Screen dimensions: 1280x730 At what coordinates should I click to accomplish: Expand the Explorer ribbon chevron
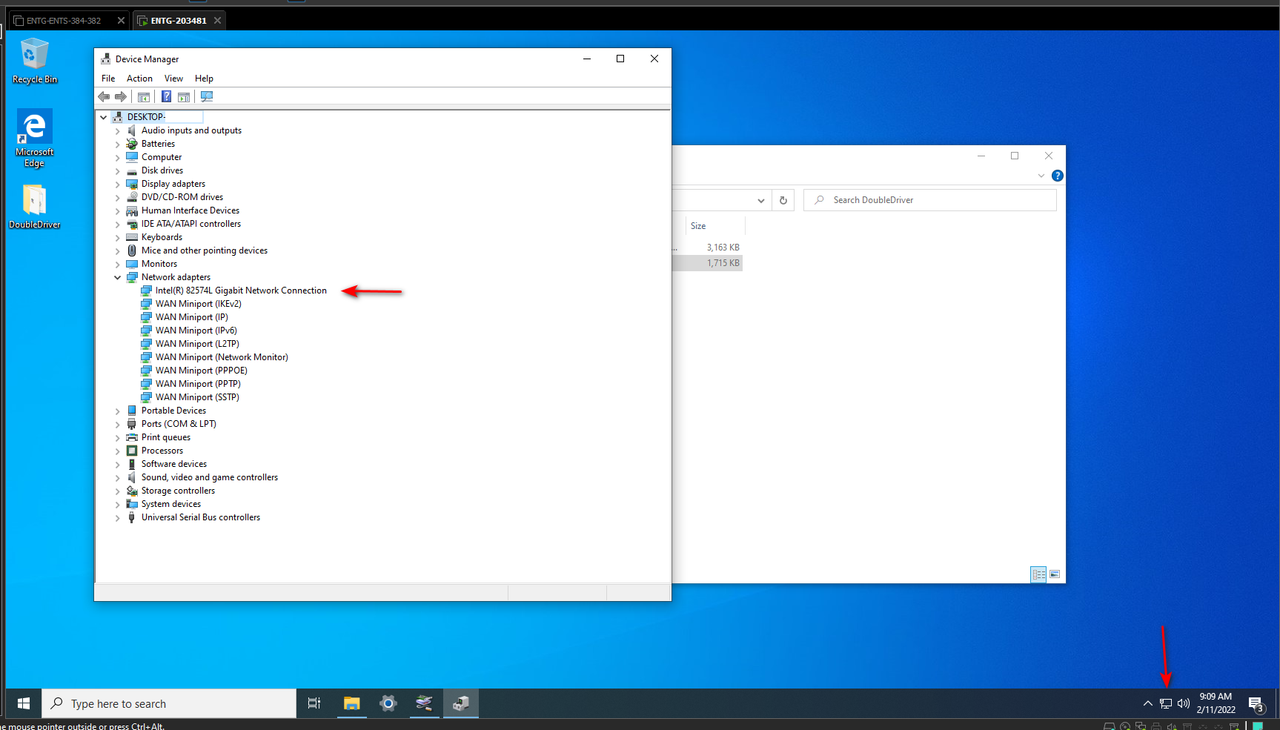(1041, 176)
